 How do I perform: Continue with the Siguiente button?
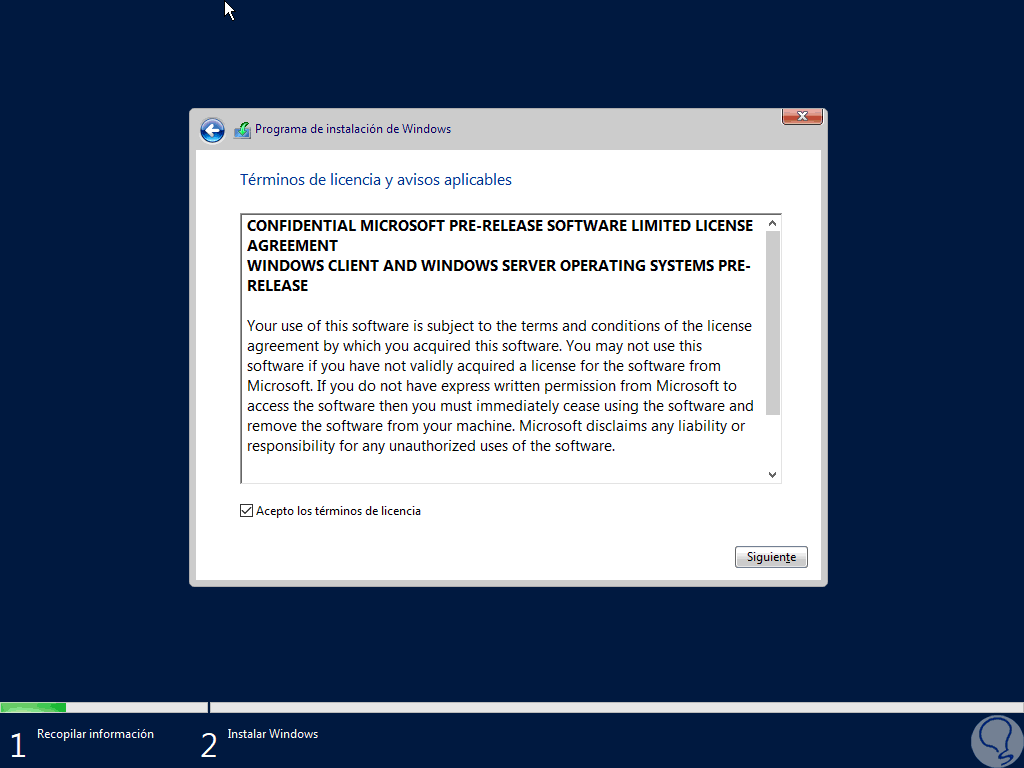[x=771, y=557]
